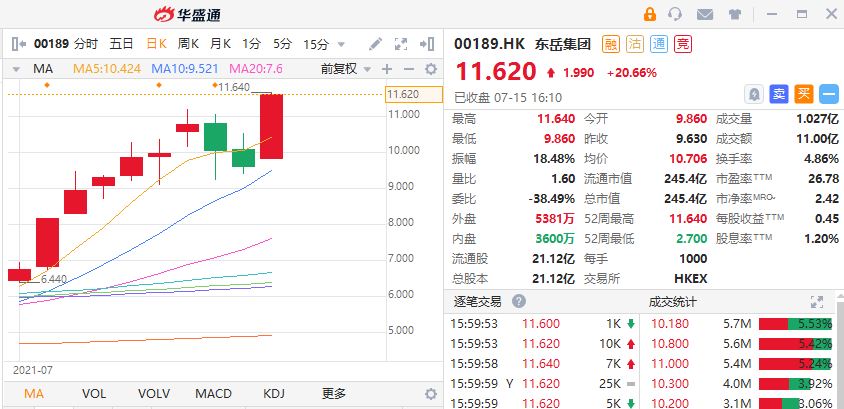The width and height of the screenshot is (844, 409).
Task: Click the 逐笔交易 header
Action: click(477, 302)
